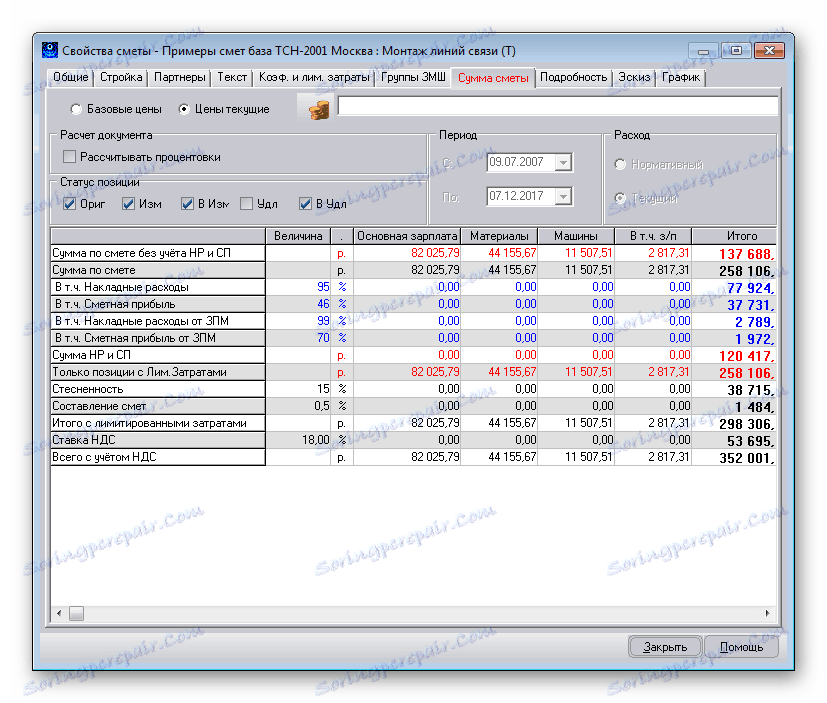Select the Текущий расход radio button

(x=620, y=198)
